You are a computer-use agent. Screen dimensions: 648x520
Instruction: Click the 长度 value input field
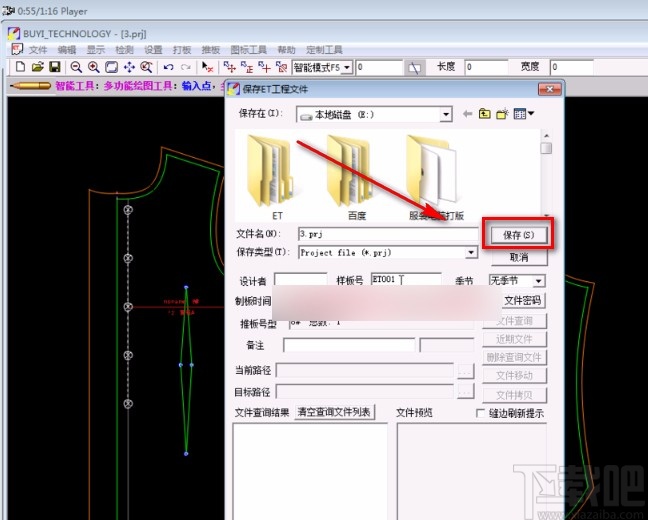(486, 67)
